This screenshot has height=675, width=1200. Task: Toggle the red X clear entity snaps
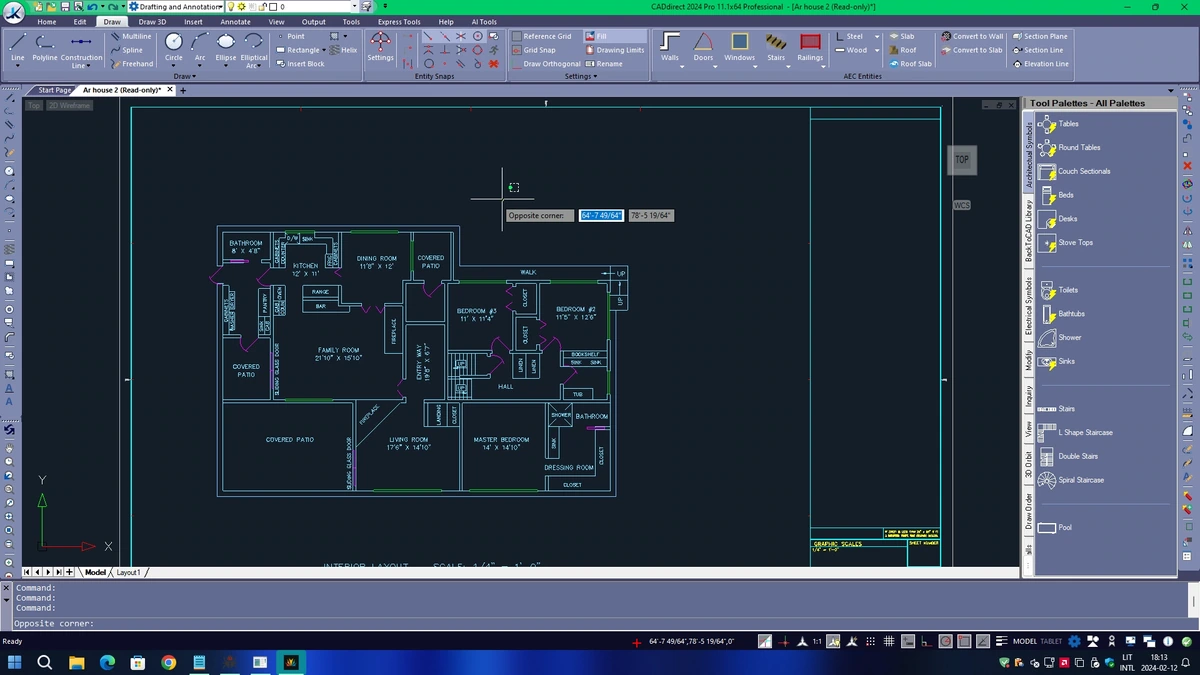(x=494, y=64)
